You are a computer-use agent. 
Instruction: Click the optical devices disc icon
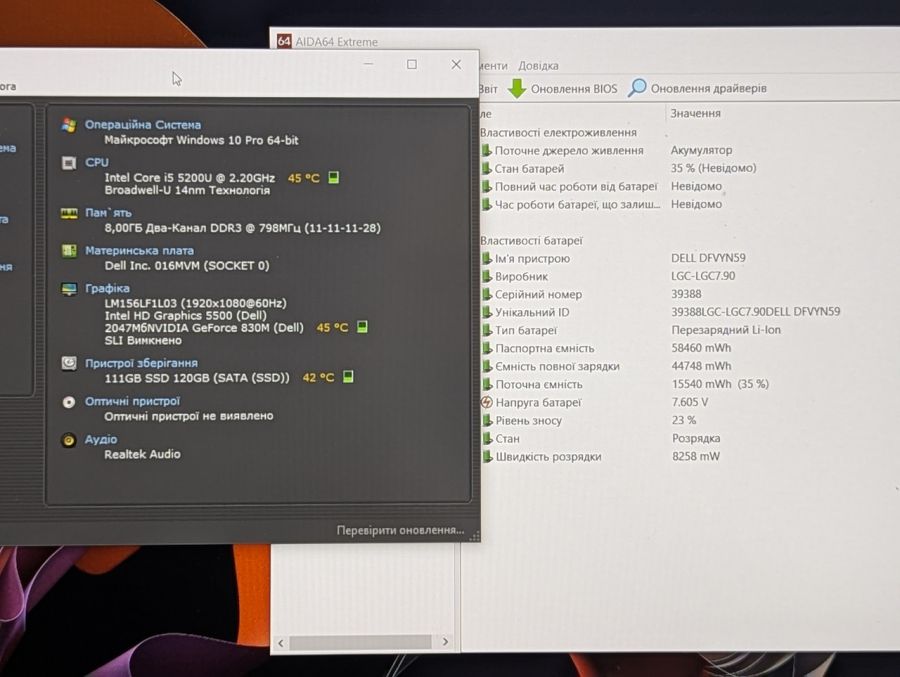coord(69,402)
